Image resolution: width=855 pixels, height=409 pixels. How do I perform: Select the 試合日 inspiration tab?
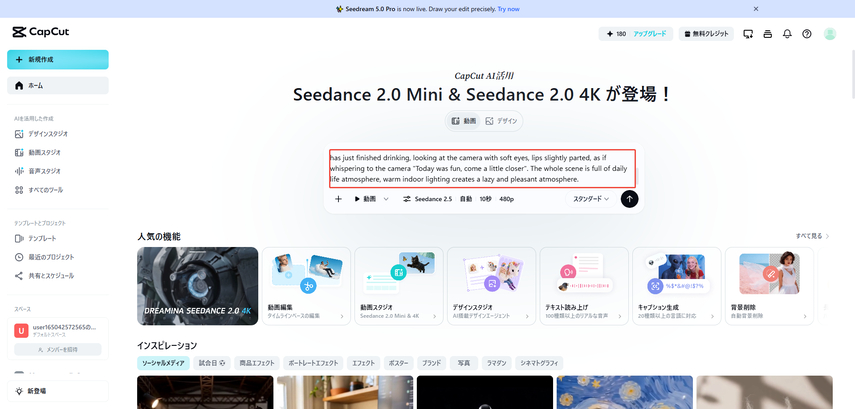click(212, 363)
